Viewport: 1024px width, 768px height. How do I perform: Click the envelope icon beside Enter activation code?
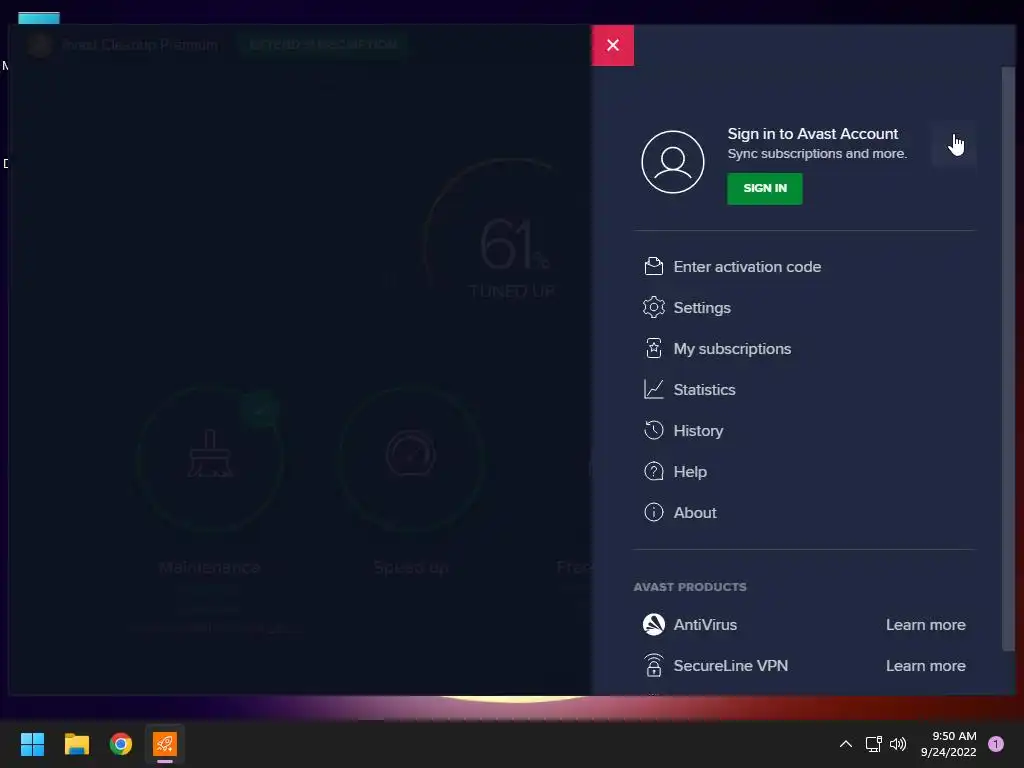(654, 266)
